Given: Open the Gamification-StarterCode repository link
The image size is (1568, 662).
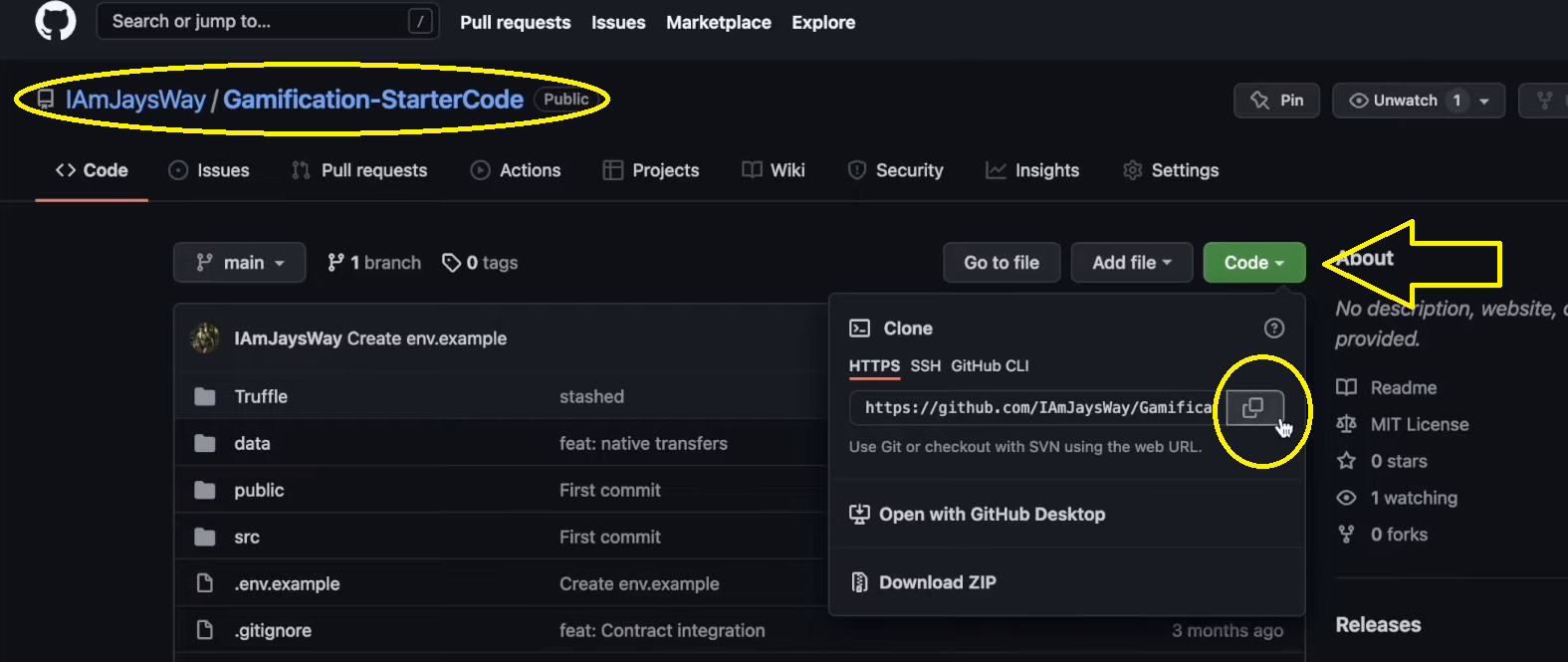Looking at the screenshot, I should click(x=373, y=100).
